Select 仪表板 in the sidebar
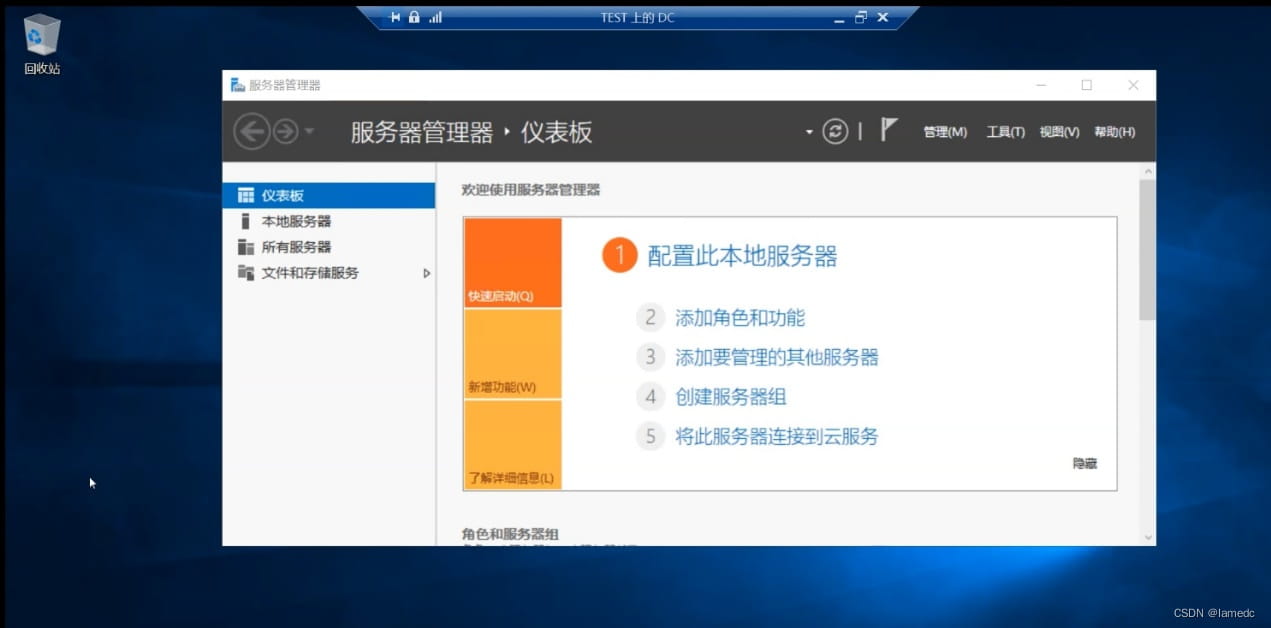Viewport: 1271px width, 628px height. click(x=328, y=196)
